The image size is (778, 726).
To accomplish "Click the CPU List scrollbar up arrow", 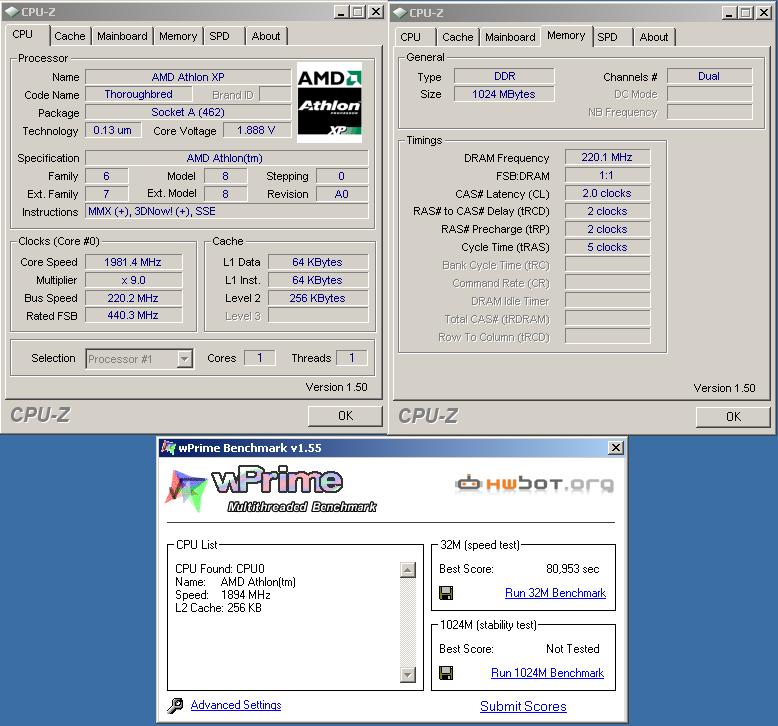I will tap(407, 570).
